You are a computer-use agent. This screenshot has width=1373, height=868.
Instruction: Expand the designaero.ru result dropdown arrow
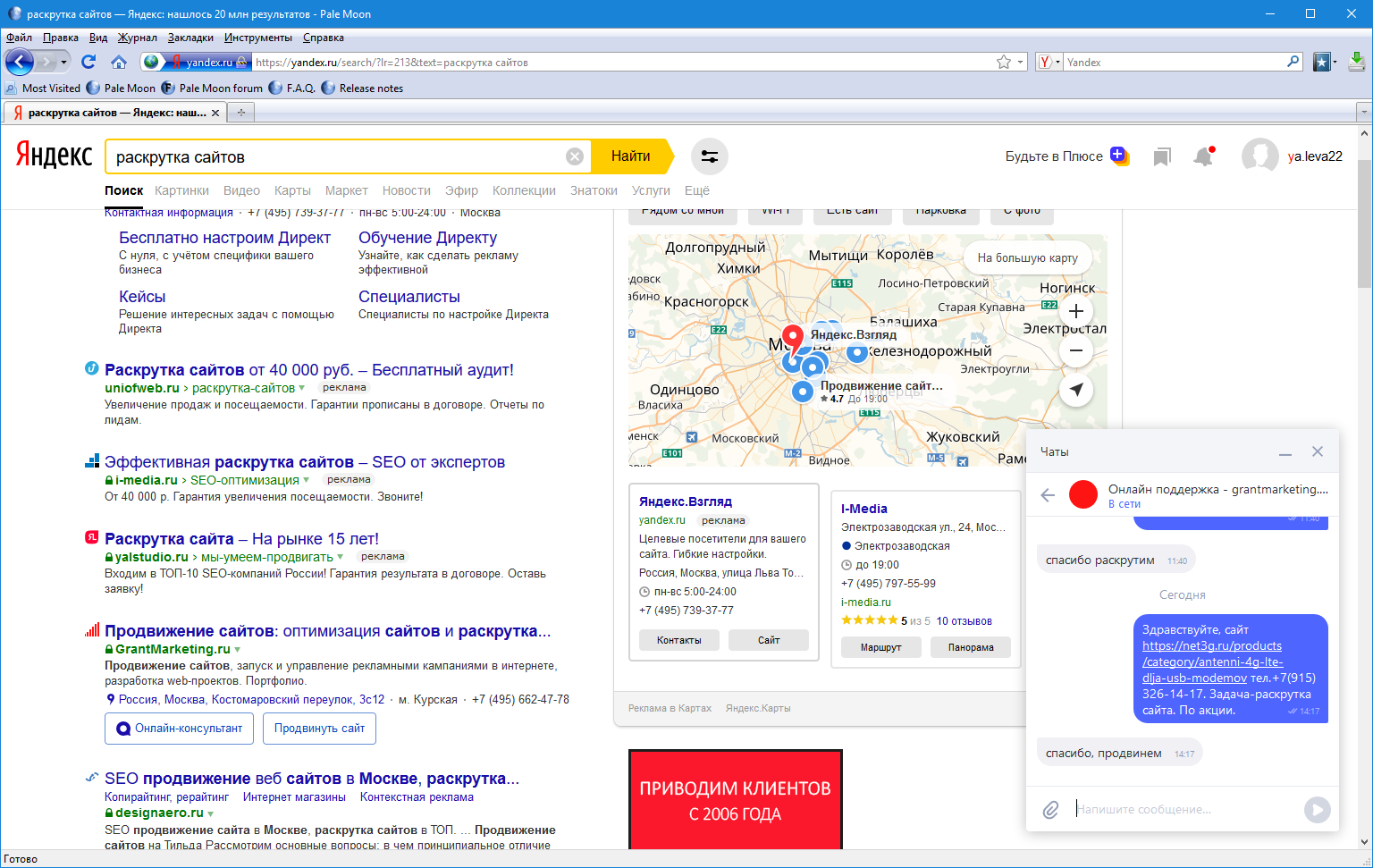211,813
